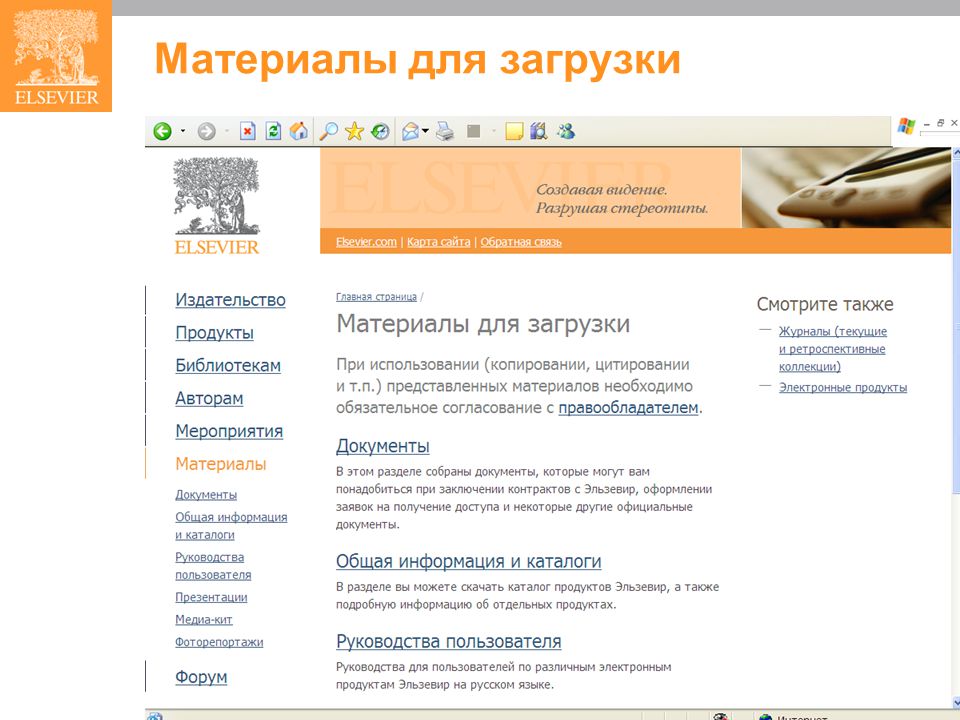Click the Research books icon
The width and height of the screenshot is (960, 720).
pyautogui.click(x=539, y=131)
